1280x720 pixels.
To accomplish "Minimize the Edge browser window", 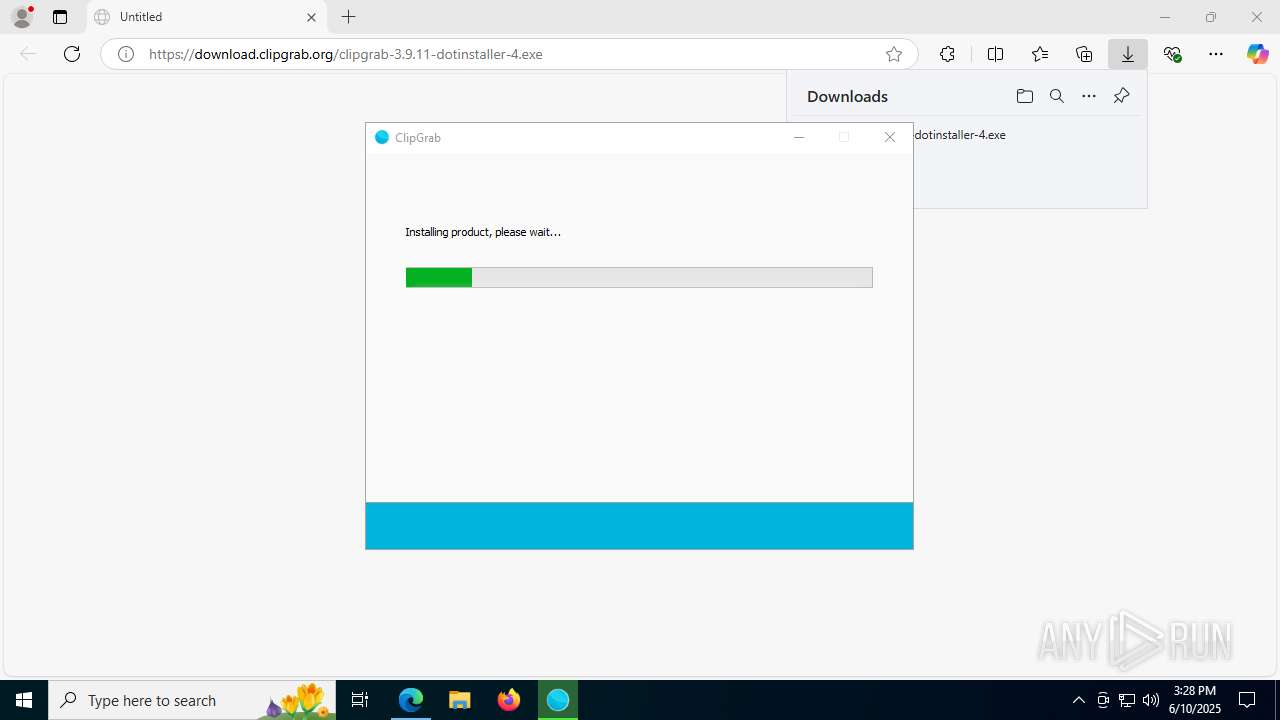I will (1165, 17).
